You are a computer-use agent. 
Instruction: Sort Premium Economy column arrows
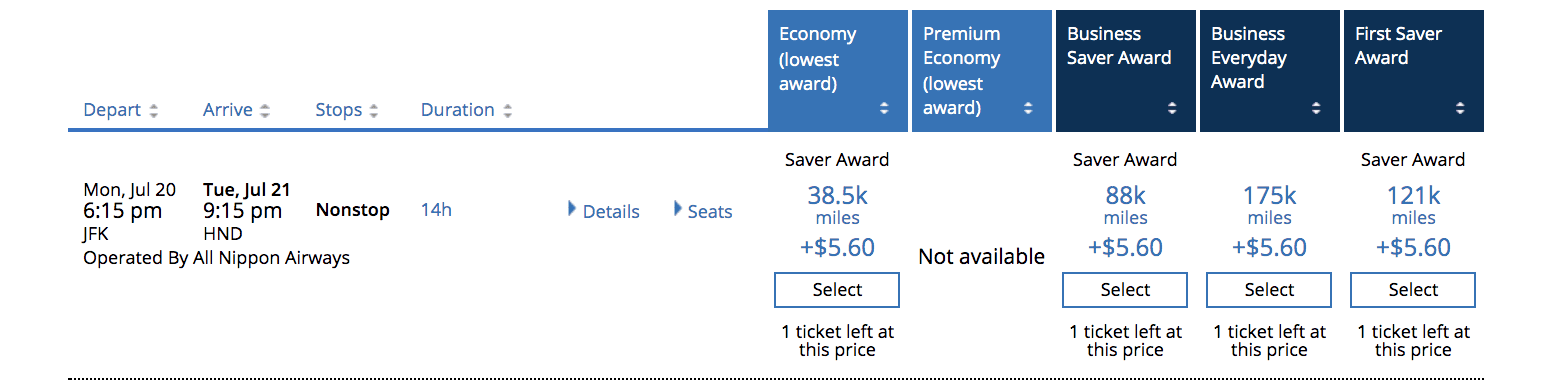pyautogui.click(x=1028, y=108)
